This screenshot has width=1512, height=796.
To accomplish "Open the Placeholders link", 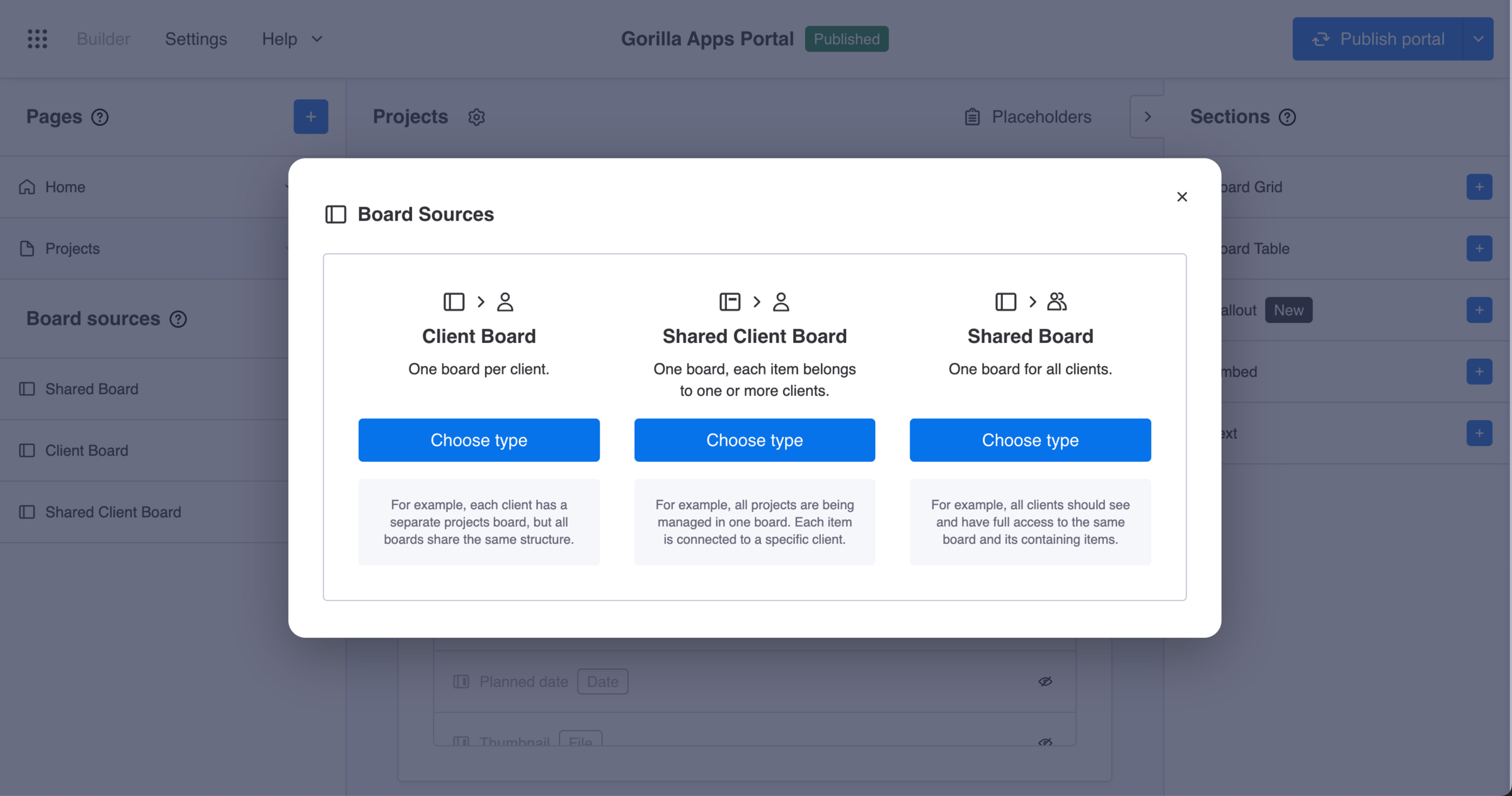I will click(x=1028, y=117).
